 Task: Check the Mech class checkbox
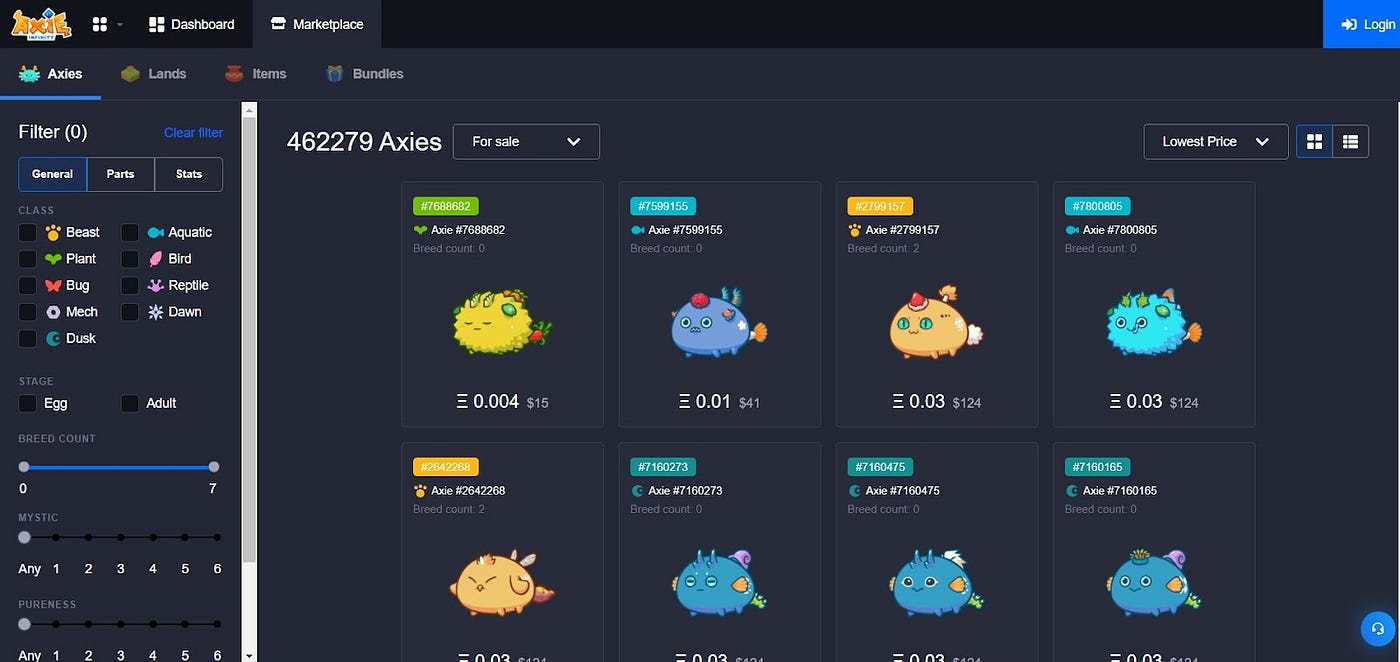(x=28, y=312)
